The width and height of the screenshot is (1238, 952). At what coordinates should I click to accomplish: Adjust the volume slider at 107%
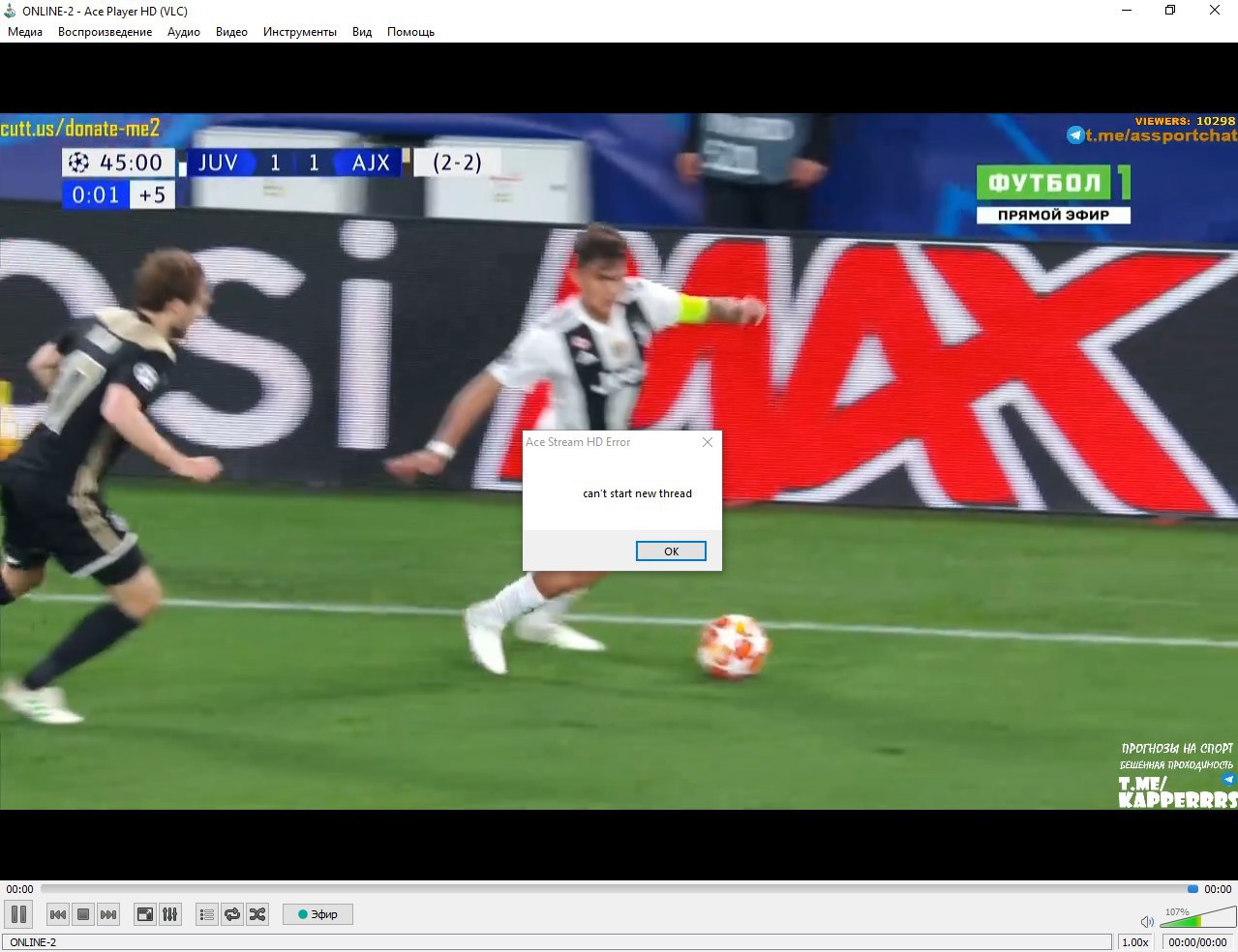pos(1197,915)
